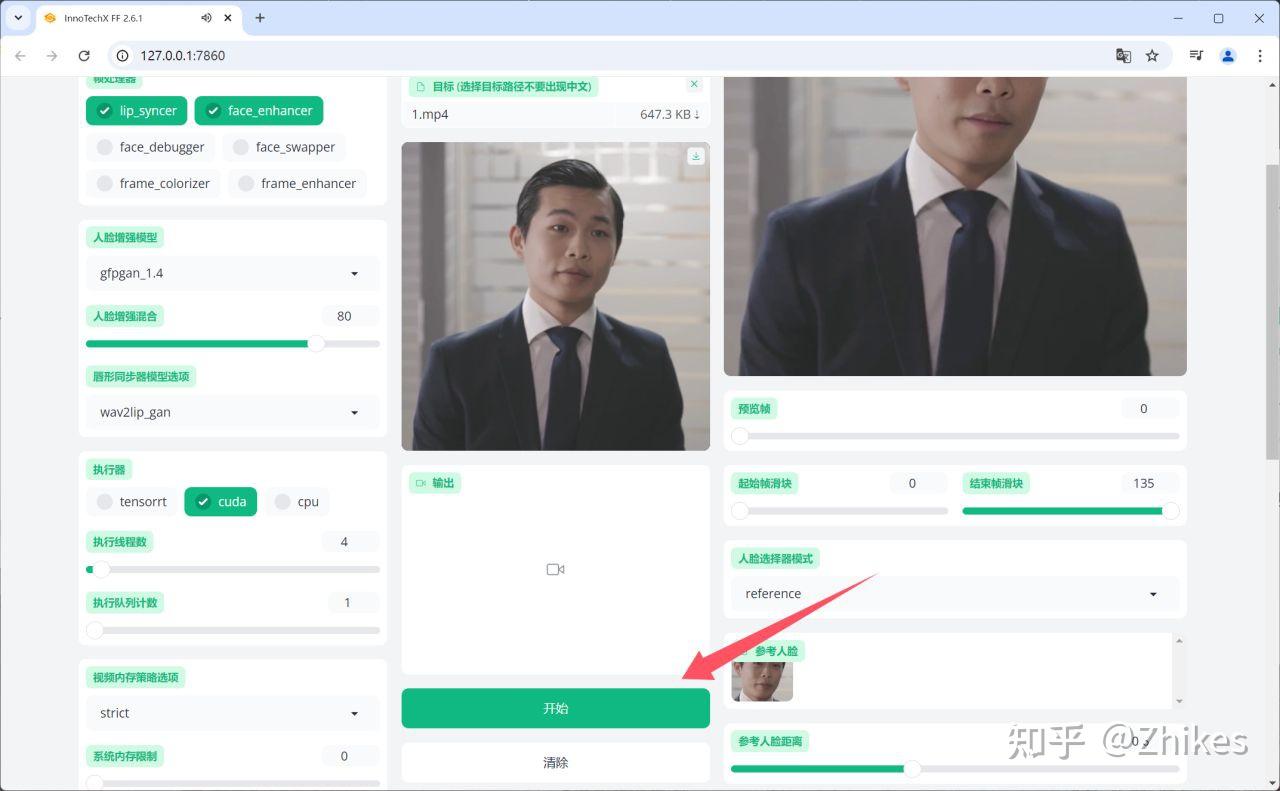1280x791 pixels.
Task: Remove the 1.mp4 target file
Action: (694, 84)
